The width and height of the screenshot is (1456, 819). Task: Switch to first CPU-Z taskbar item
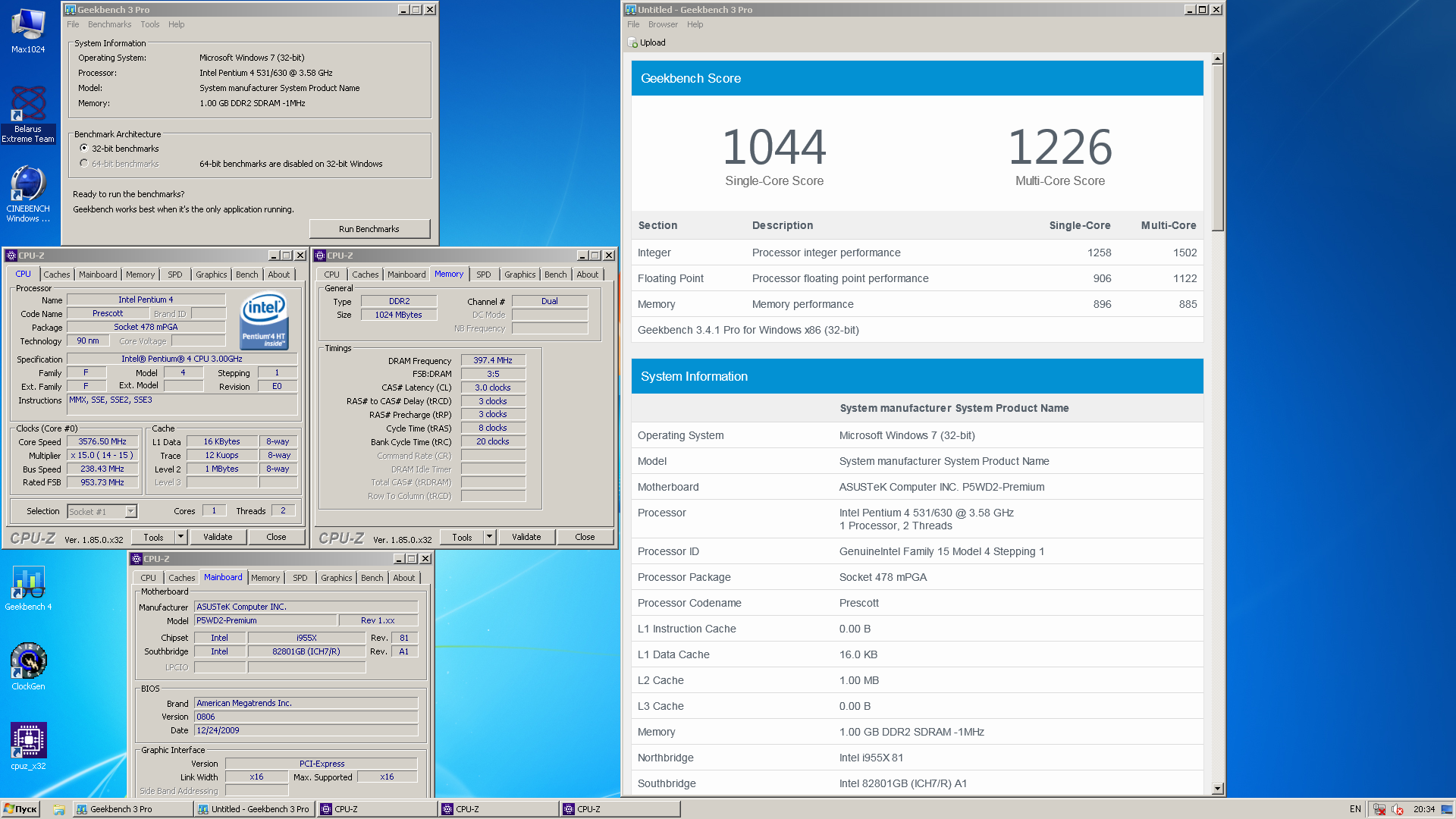[x=377, y=809]
